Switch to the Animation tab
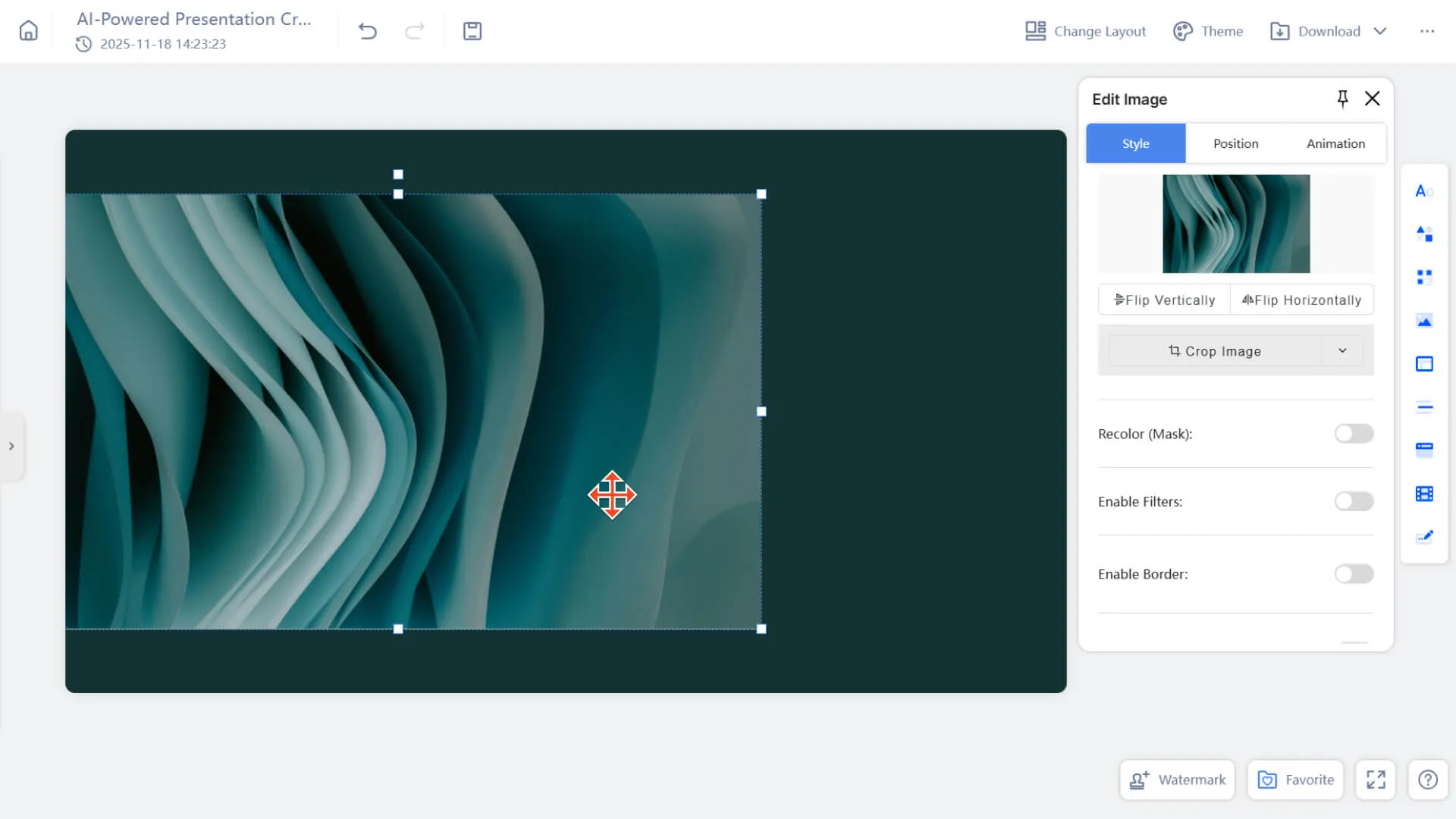The image size is (1456, 819). 1335,143
